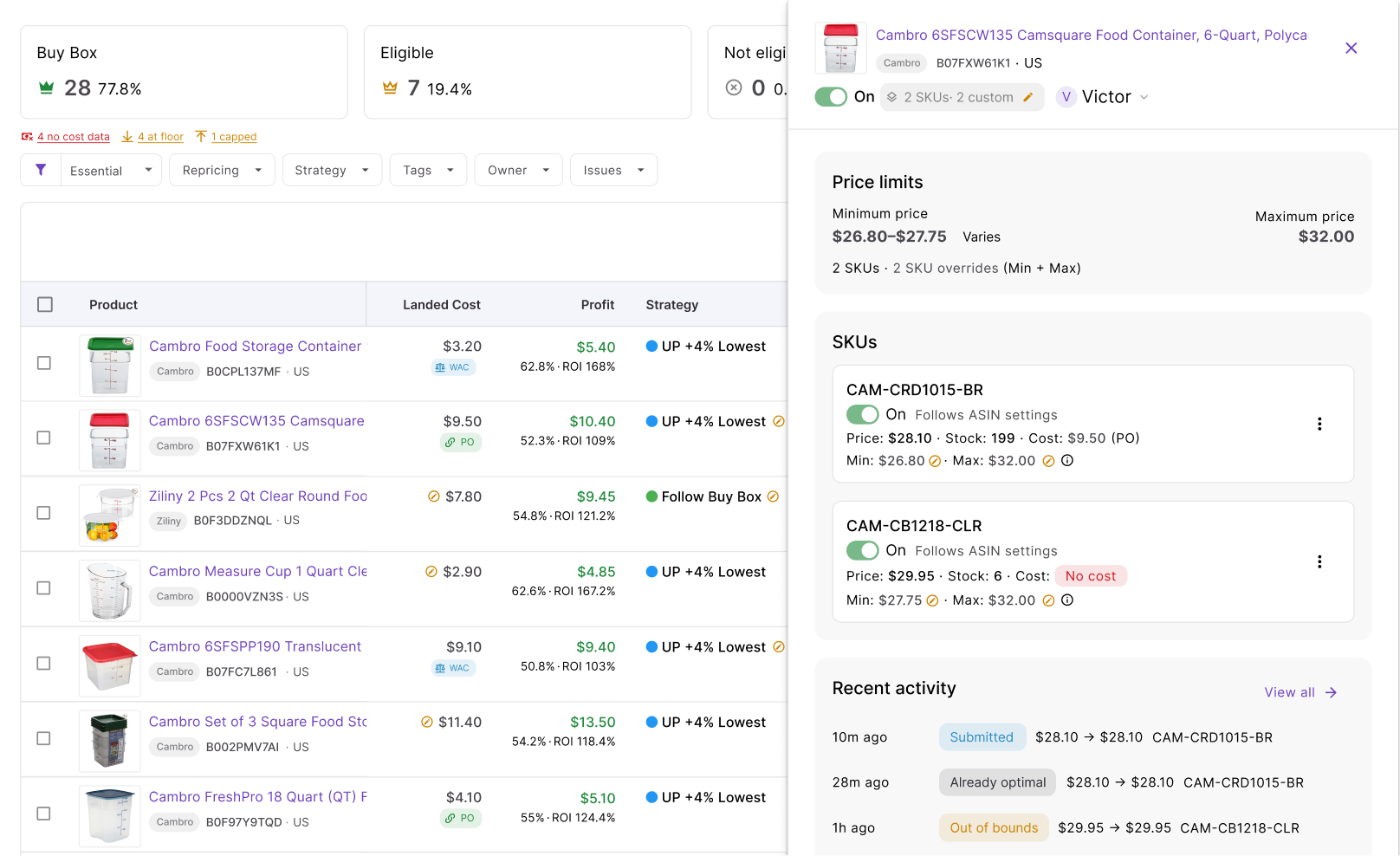Click the PO badge under $9.50 cost
1400x856 pixels.
click(460, 442)
